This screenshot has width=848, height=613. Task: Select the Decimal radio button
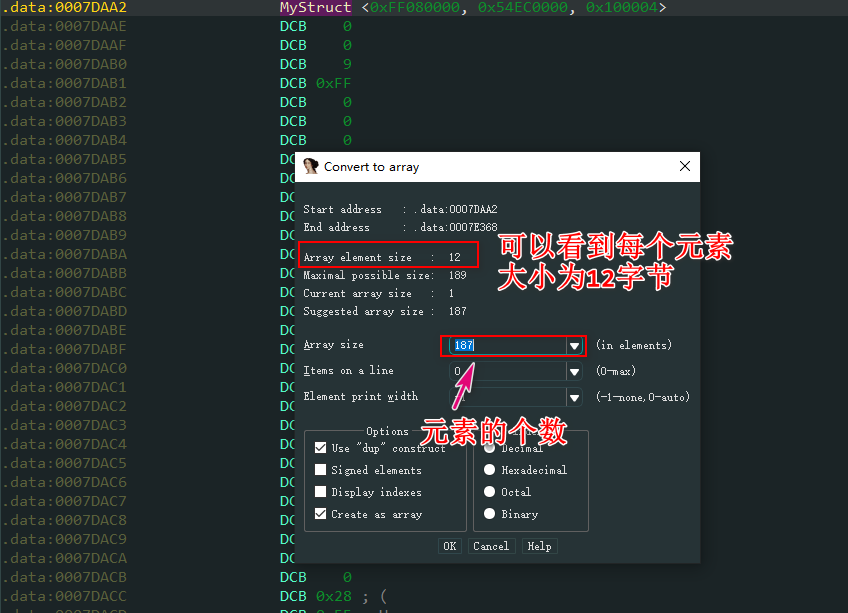point(489,448)
